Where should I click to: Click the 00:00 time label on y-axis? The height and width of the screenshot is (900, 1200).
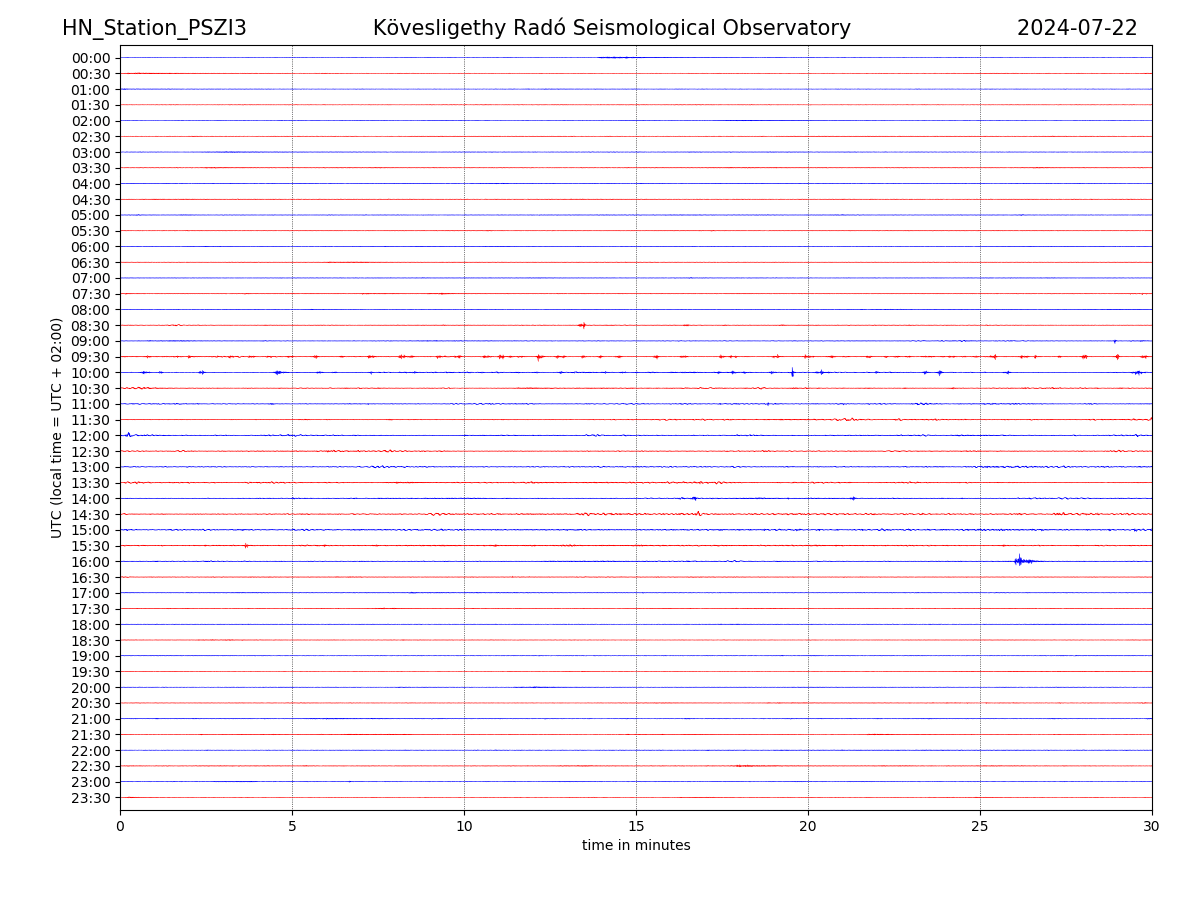click(90, 58)
